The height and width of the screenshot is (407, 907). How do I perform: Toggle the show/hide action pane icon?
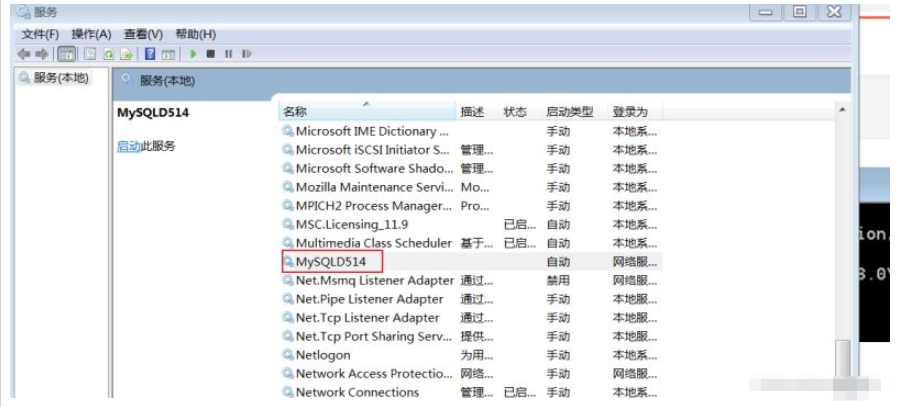pos(168,54)
